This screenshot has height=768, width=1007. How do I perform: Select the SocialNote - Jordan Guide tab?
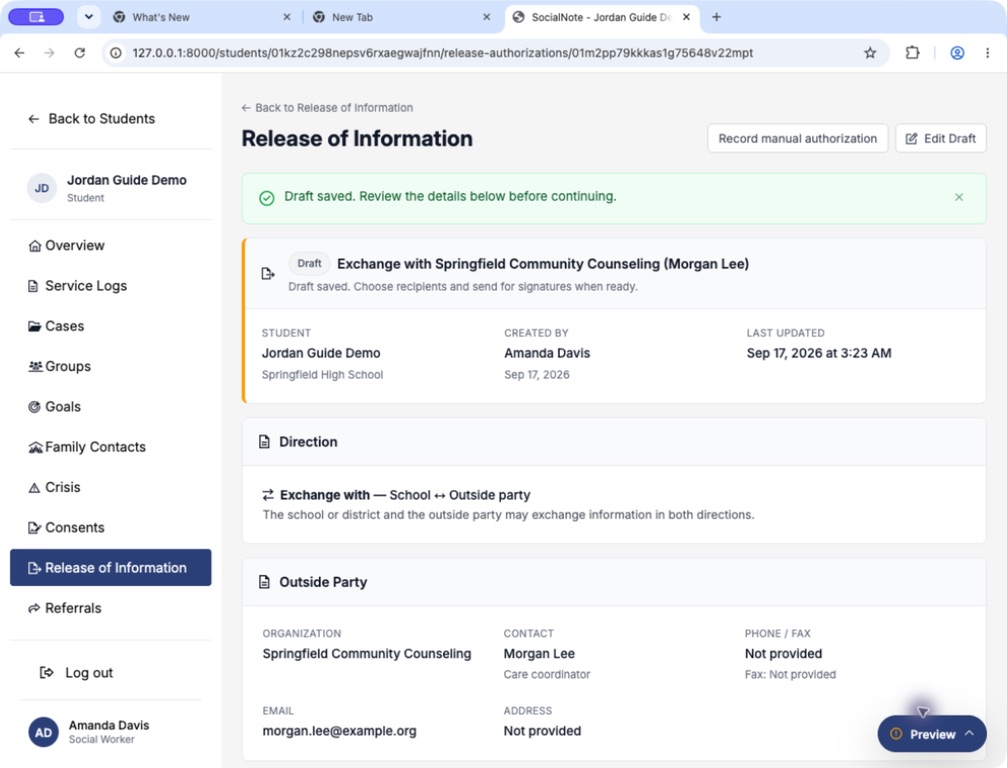(x=600, y=17)
